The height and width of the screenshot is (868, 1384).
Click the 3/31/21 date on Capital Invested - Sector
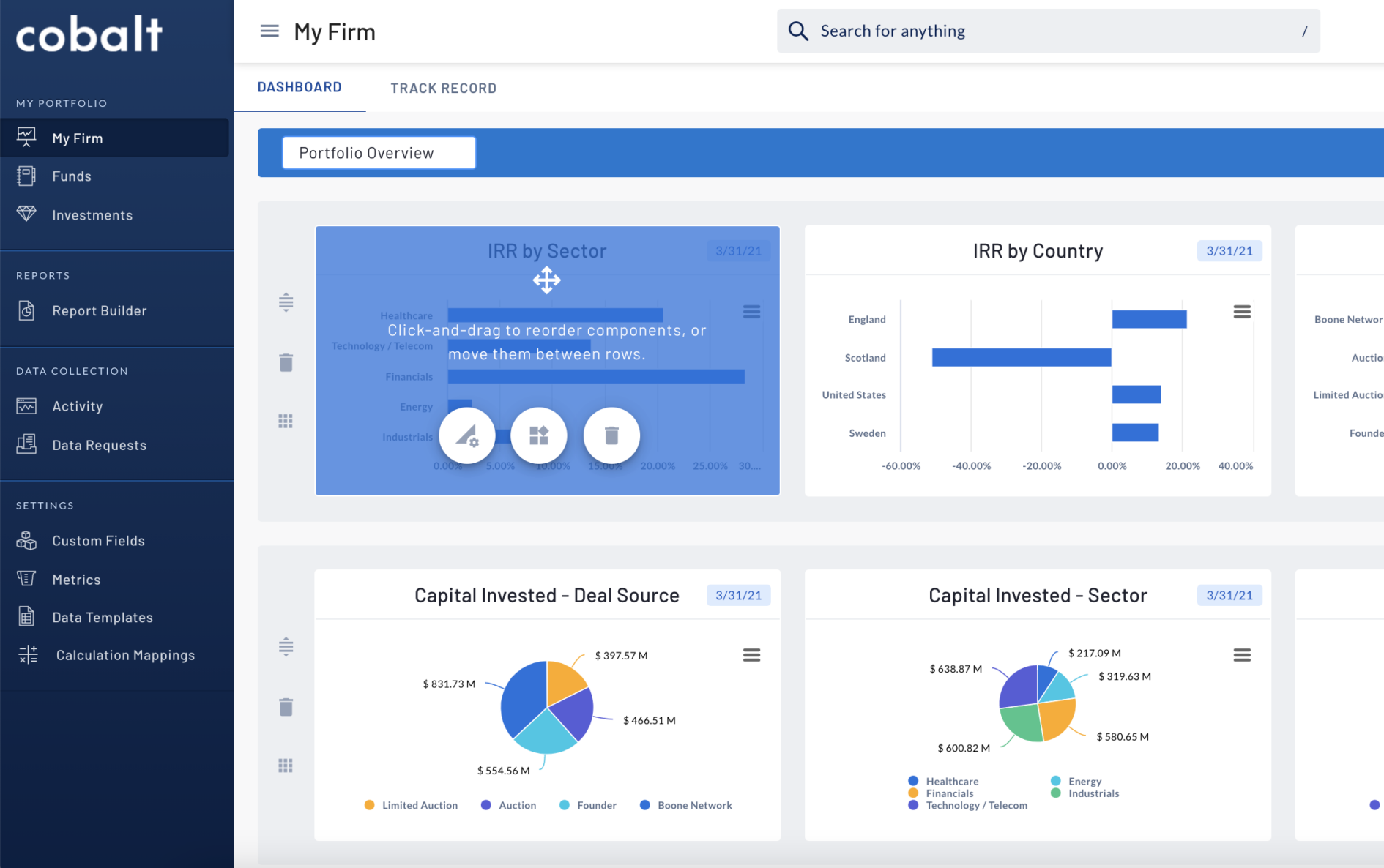pyautogui.click(x=1229, y=595)
